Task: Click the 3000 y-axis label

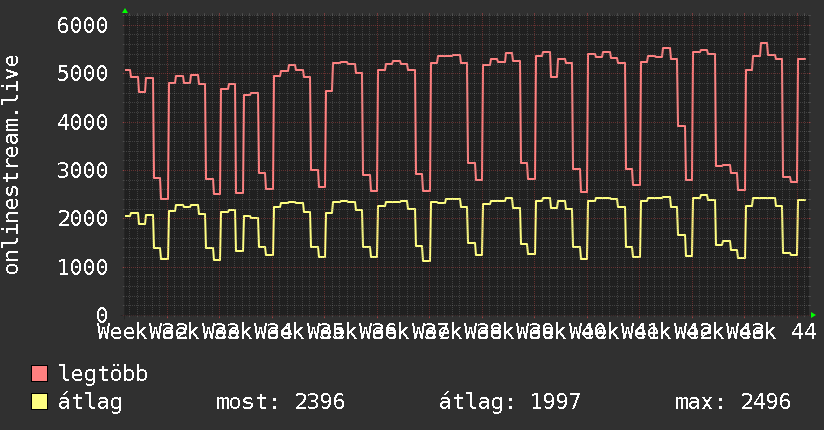Action: point(83,170)
